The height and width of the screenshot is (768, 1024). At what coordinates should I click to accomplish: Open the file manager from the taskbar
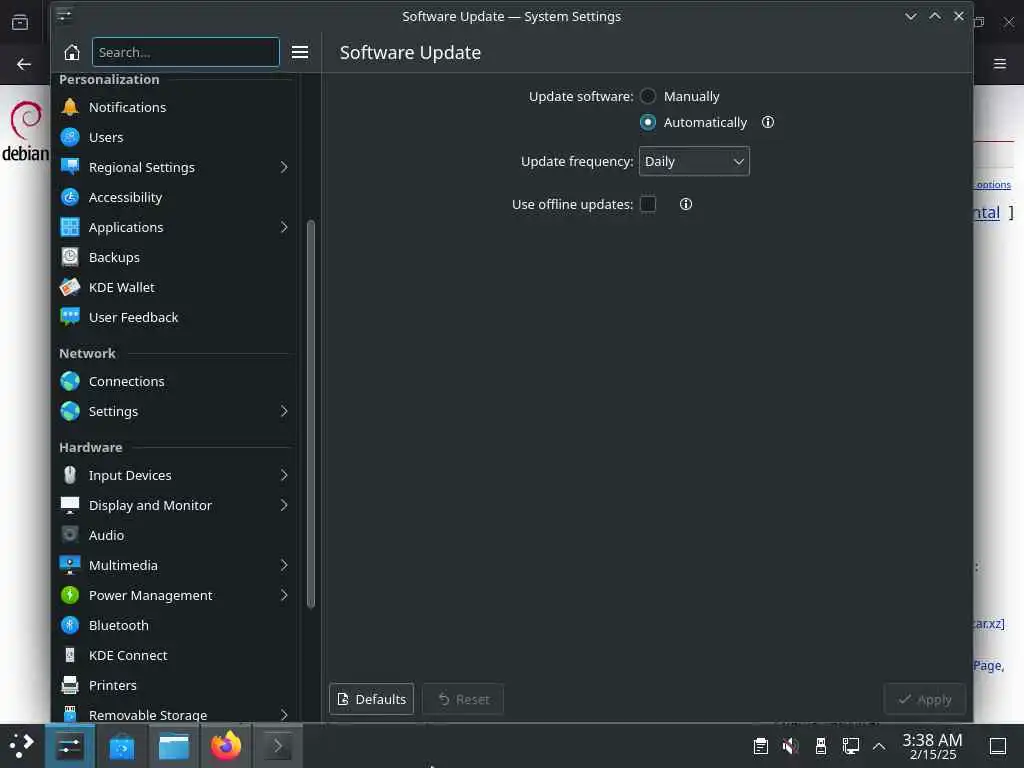pos(174,746)
